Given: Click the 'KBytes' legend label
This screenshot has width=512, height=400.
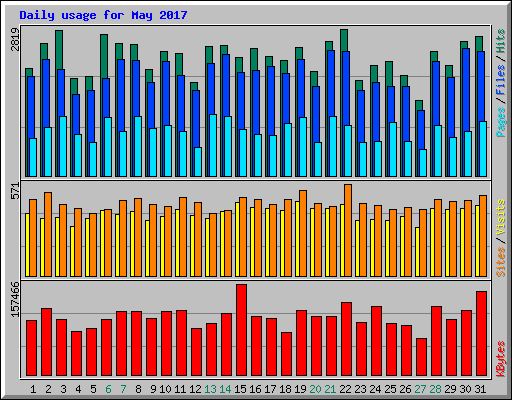Looking at the screenshot, I should pyautogui.click(x=501, y=359).
